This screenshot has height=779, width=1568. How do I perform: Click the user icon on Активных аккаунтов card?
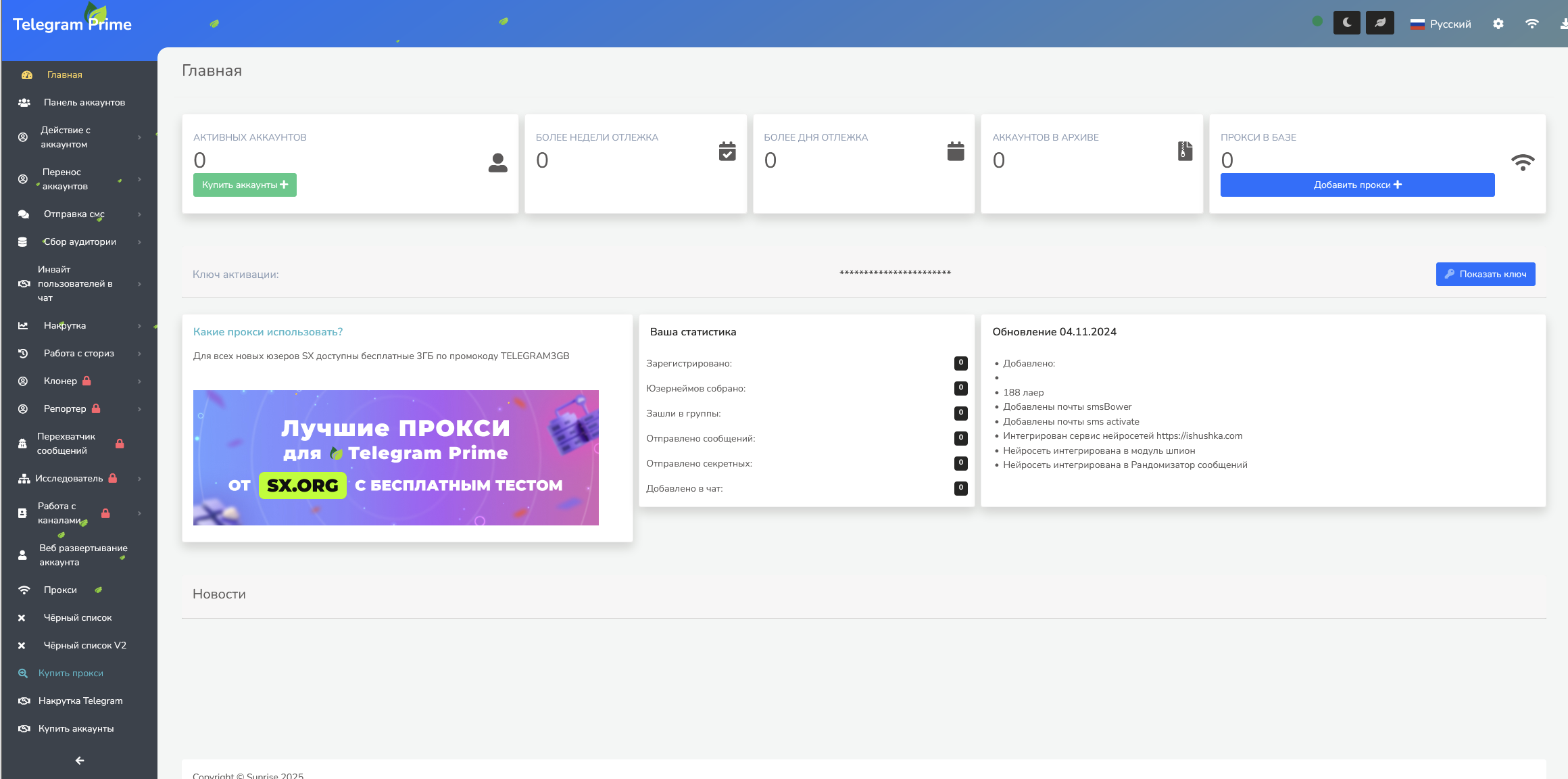pos(498,163)
